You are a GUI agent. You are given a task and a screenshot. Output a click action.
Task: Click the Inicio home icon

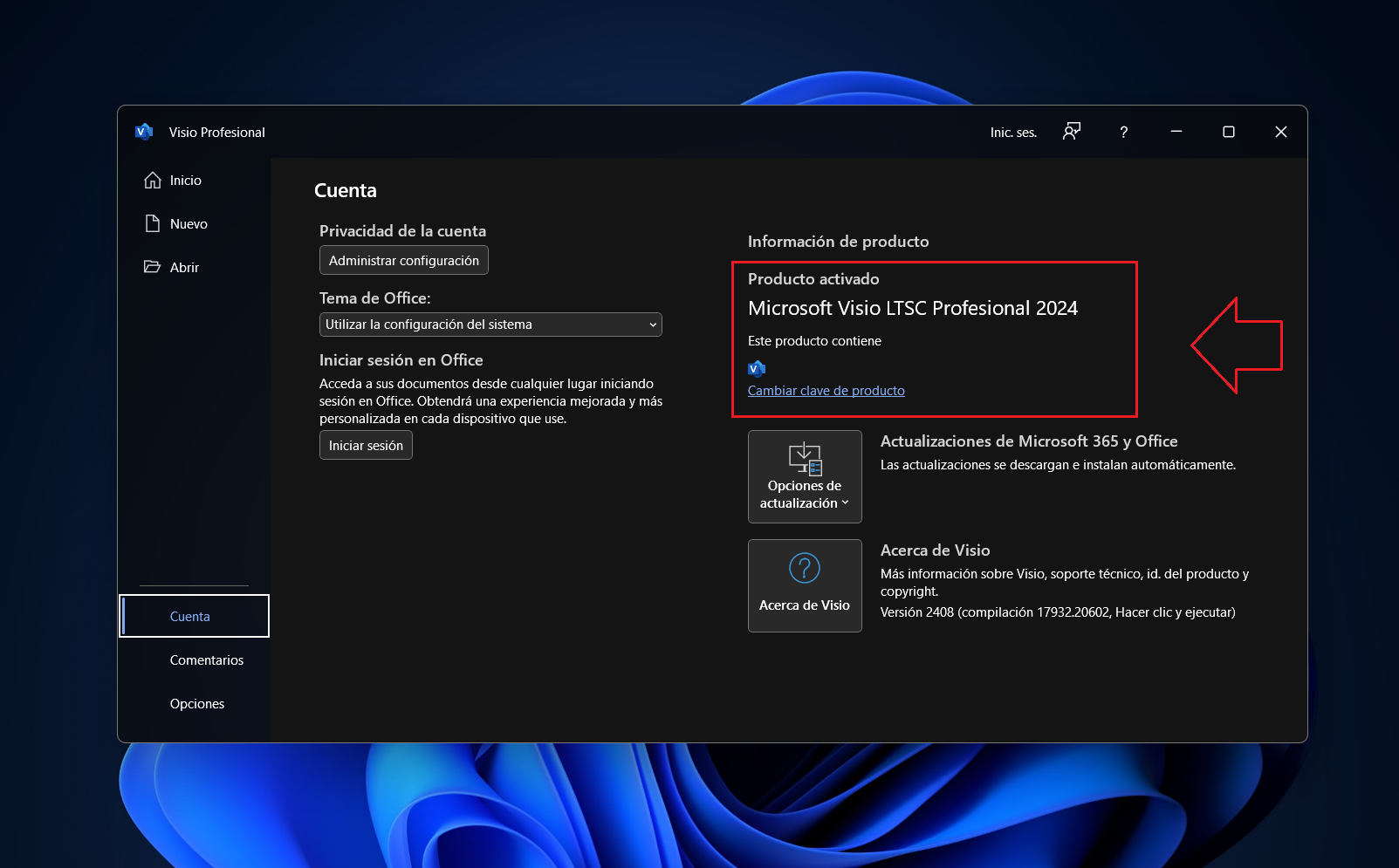[x=153, y=180]
